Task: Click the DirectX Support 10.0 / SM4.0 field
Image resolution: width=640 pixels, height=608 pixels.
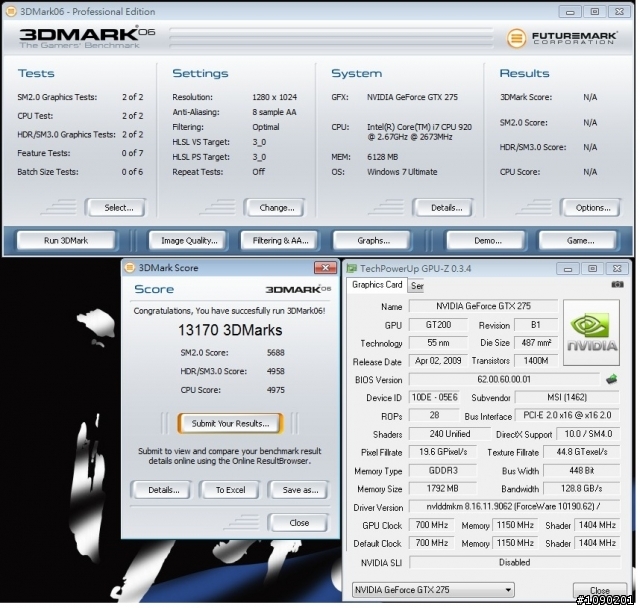Action: pos(588,434)
